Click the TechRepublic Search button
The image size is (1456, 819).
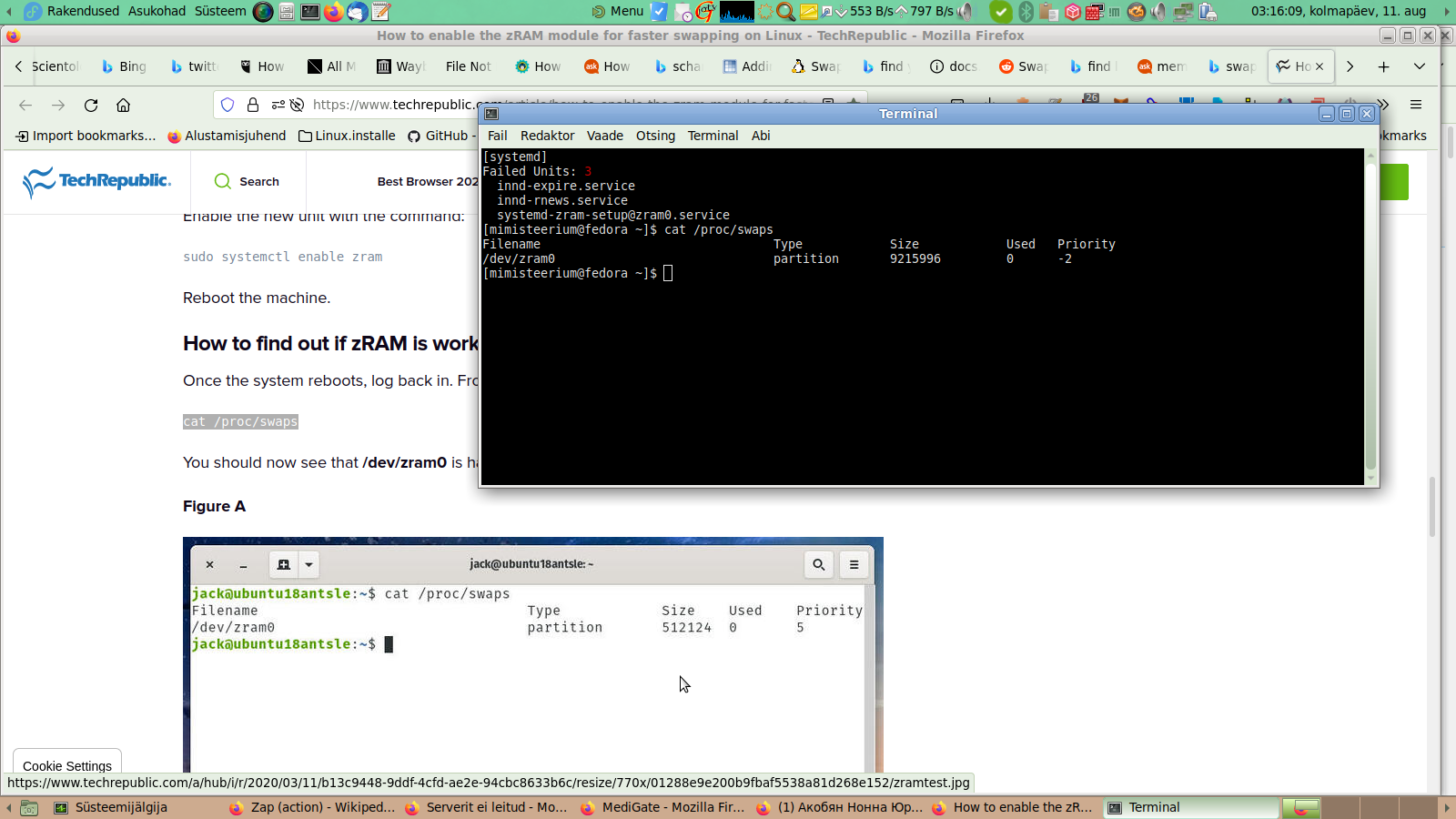[x=248, y=182]
